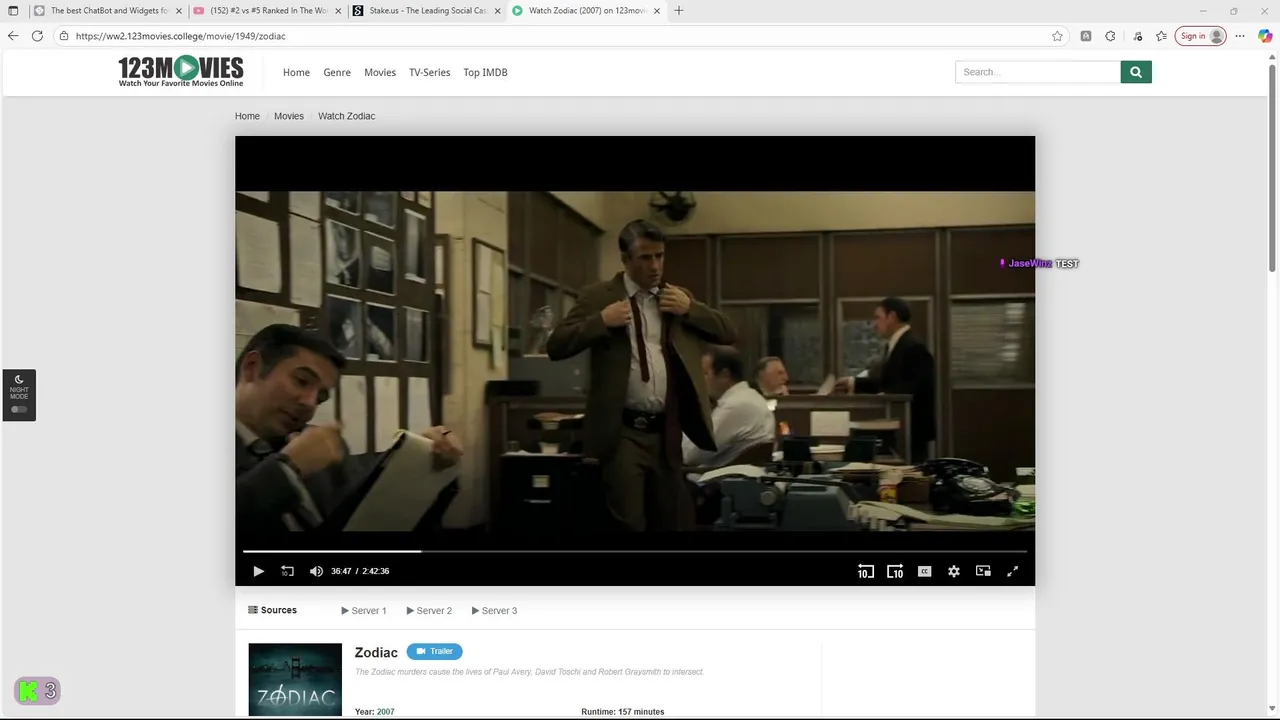Focus the Search input field
This screenshot has width=1280, height=720.
coord(1038,72)
